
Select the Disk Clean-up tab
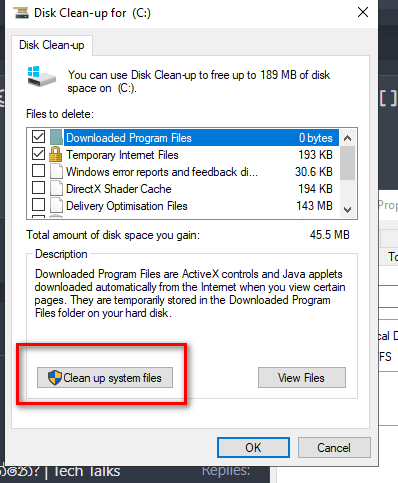[x=52, y=45]
